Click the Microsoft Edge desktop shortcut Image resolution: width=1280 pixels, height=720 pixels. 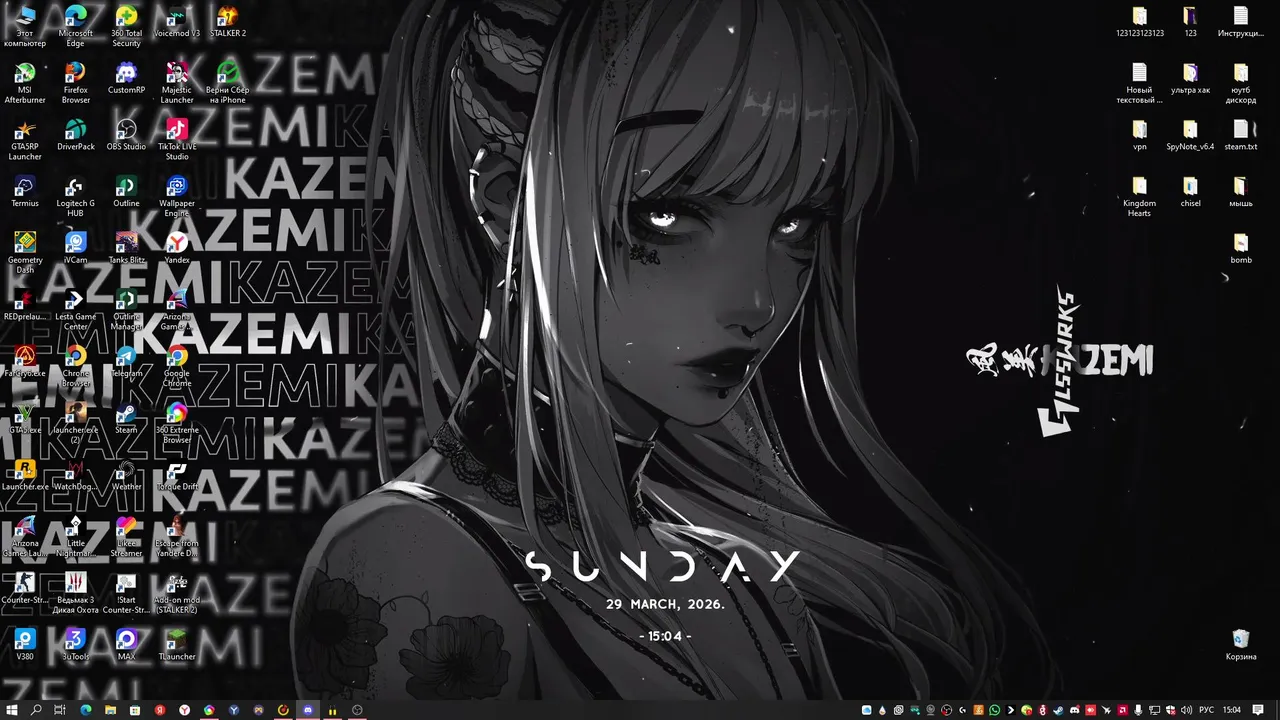point(76,26)
